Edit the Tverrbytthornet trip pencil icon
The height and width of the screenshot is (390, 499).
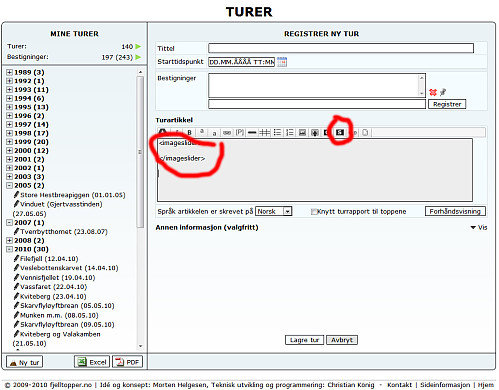pos(16,231)
